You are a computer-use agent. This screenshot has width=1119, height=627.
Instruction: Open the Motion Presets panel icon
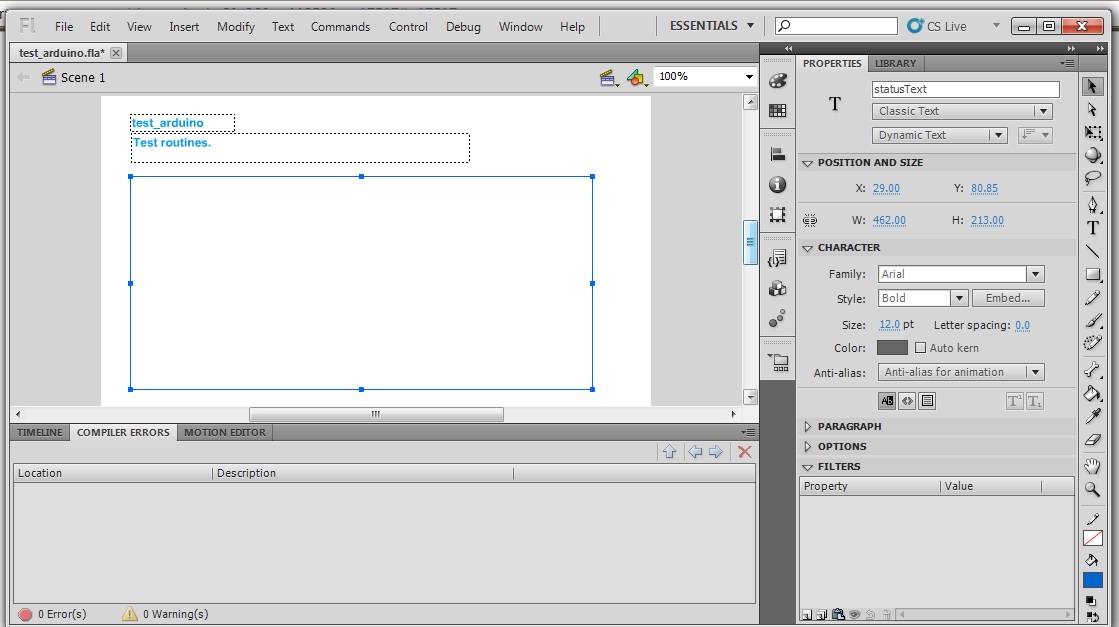tap(778, 318)
